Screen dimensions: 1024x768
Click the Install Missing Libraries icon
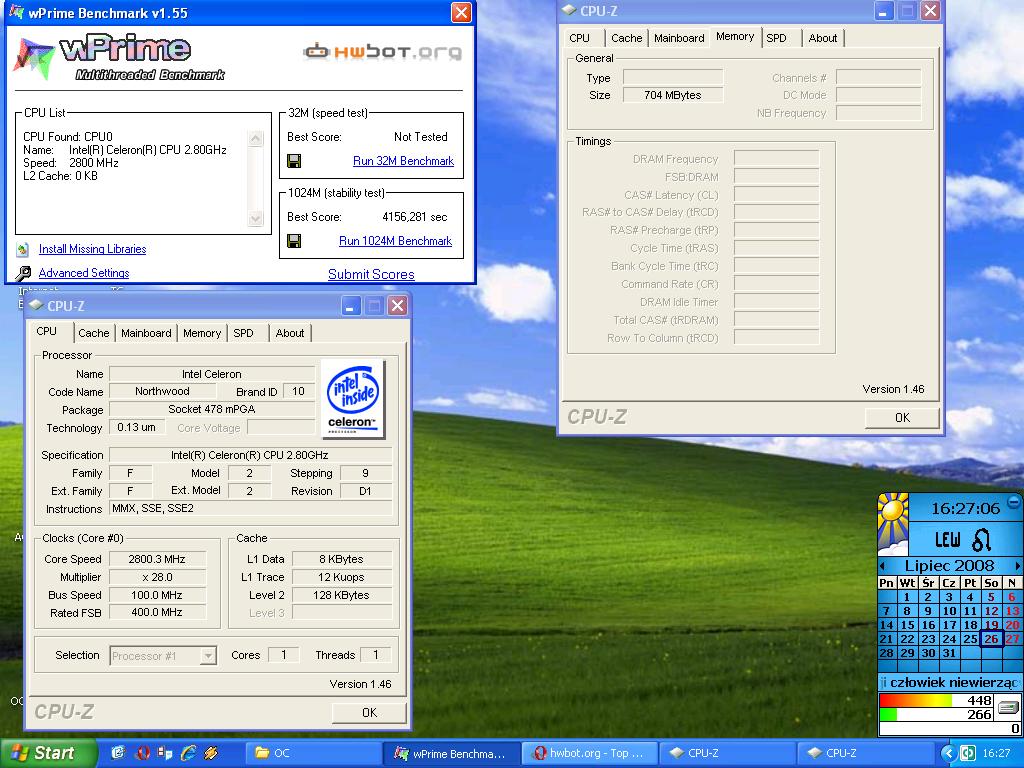coord(23,249)
